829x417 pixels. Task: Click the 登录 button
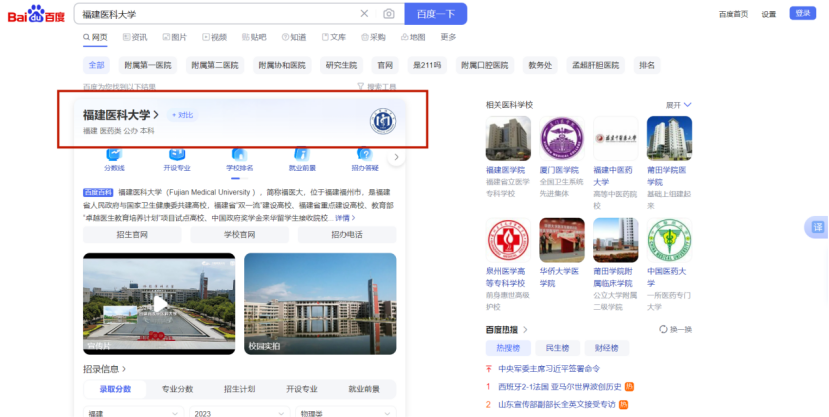(x=803, y=13)
